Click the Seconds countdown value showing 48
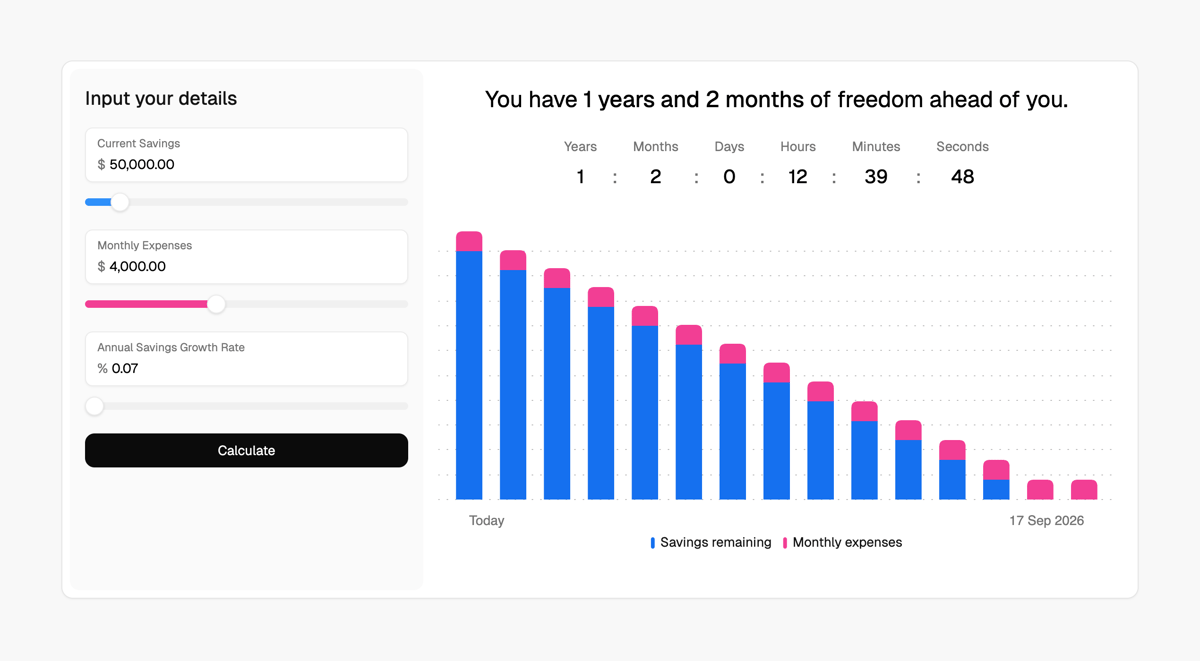The image size is (1200, 661). tap(962, 176)
